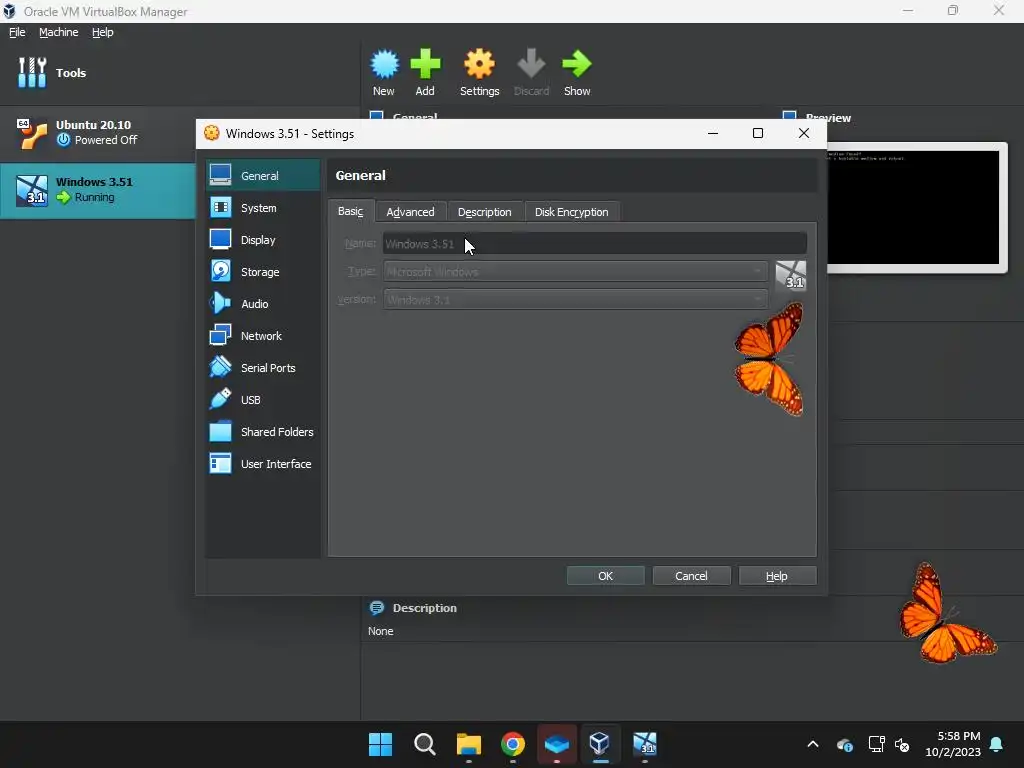Open the User Interface settings category
This screenshot has width=1024, height=768.
click(x=263, y=464)
